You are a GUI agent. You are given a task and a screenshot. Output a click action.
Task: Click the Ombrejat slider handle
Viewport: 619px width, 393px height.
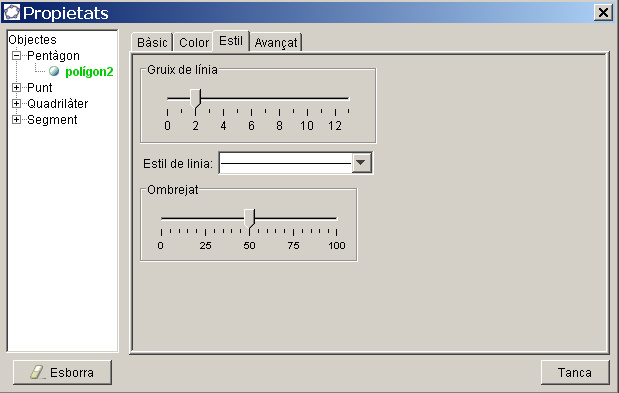pos(249,219)
